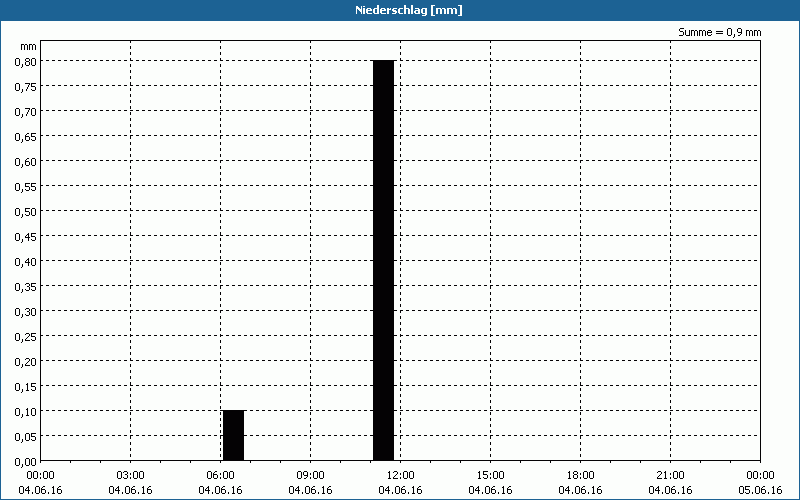800x500 pixels.
Task: Click the 04.06.16 date under 06:00
Action: 220,490
